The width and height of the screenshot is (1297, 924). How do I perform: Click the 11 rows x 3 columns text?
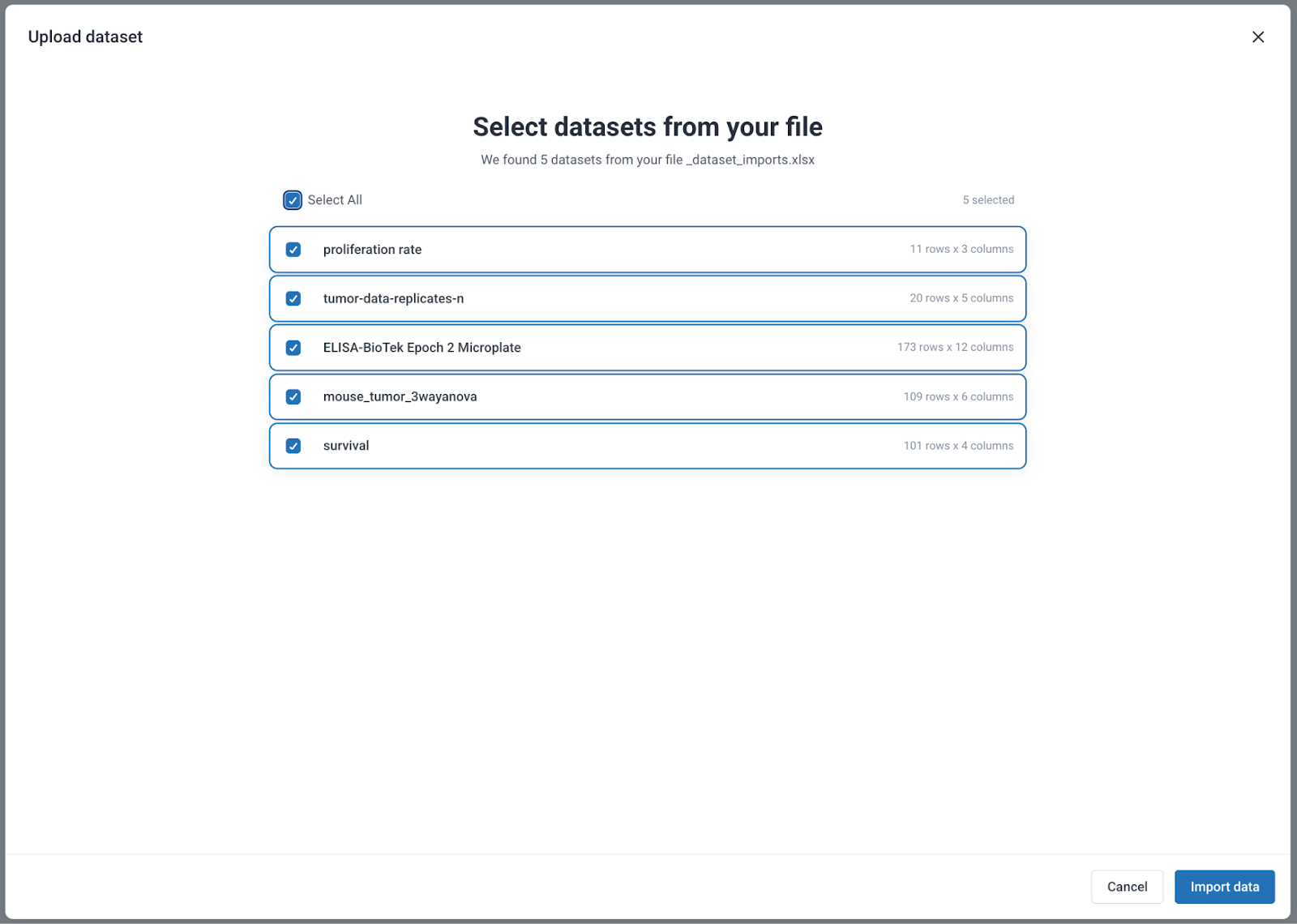(961, 250)
